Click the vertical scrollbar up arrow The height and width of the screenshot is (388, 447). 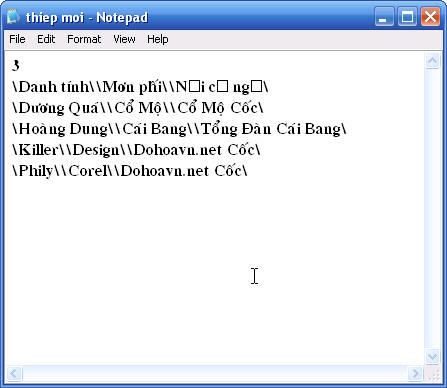[432, 61]
